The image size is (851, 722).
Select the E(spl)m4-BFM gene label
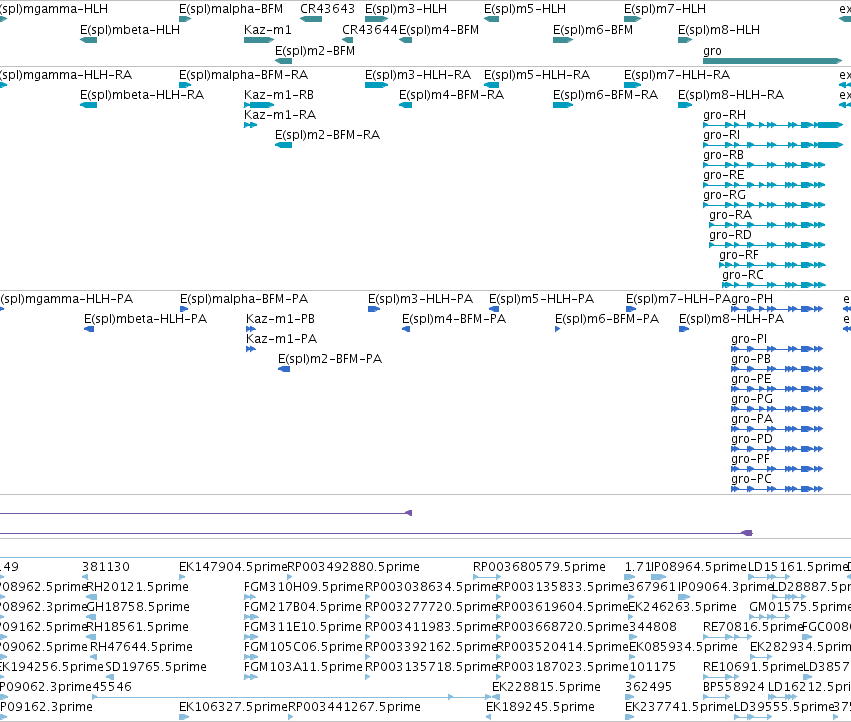click(439, 30)
